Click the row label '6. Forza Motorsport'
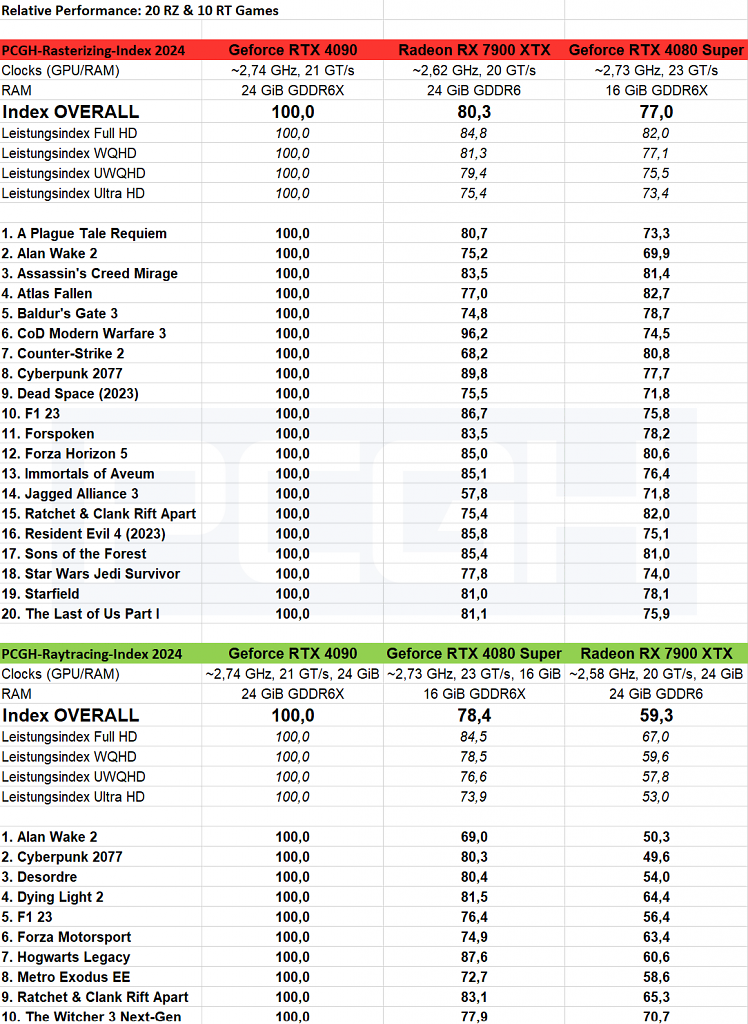The width and height of the screenshot is (748, 1024). tap(66, 937)
